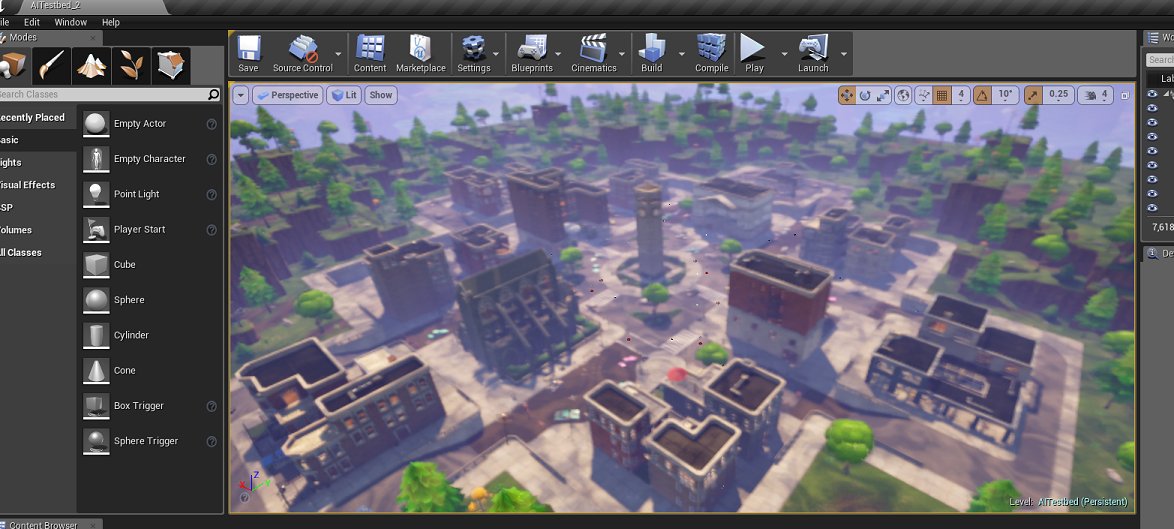Click the Perspective viewport button
Screen dimensions: 1174x529
[x=288, y=95]
